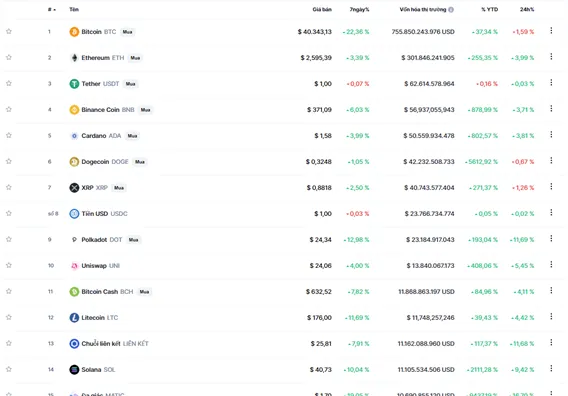Image resolution: width=568 pixels, height=396 pixels.
Task: Click the black XRP logo
Action: click(74, 188)
